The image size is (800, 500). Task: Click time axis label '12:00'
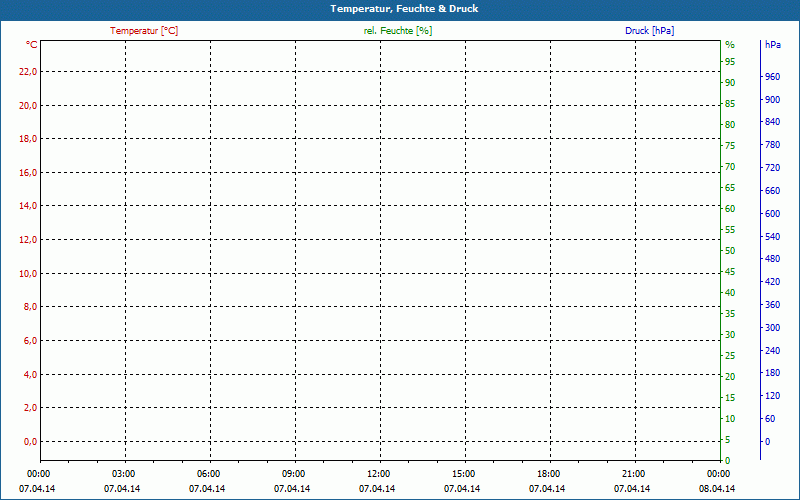(x=379, y=474)
